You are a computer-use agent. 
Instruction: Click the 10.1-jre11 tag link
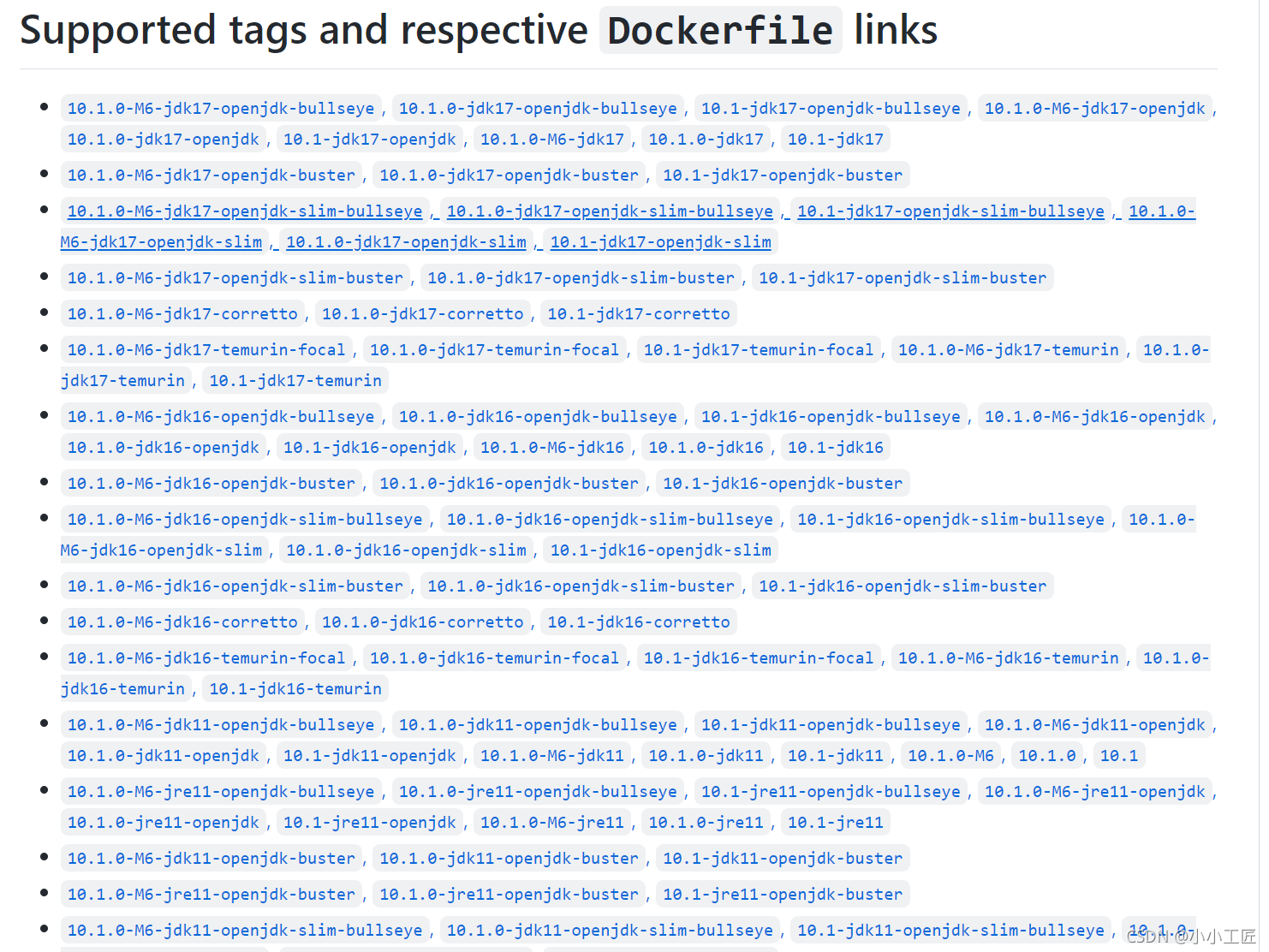point(835,823)
